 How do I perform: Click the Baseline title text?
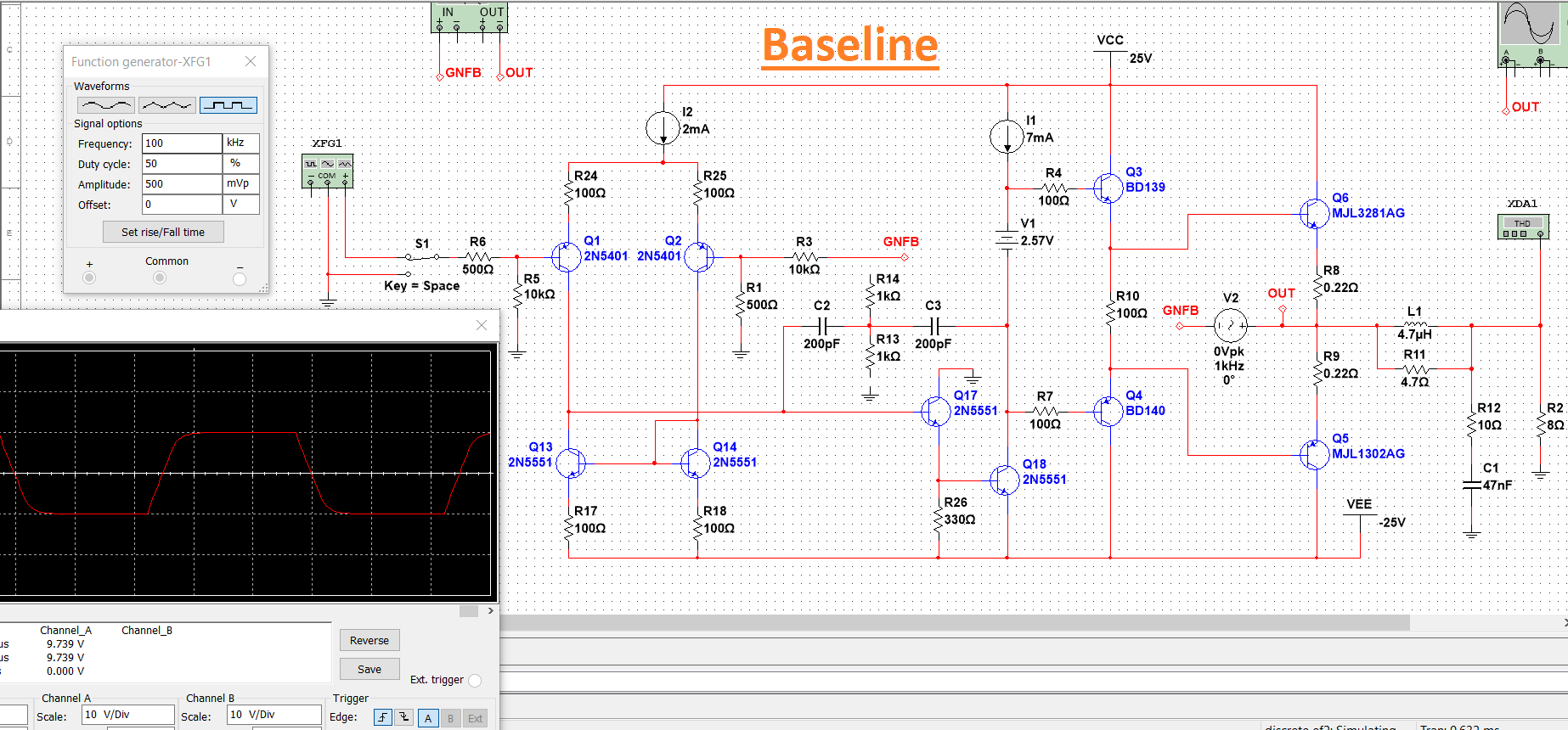pos(850,45)
